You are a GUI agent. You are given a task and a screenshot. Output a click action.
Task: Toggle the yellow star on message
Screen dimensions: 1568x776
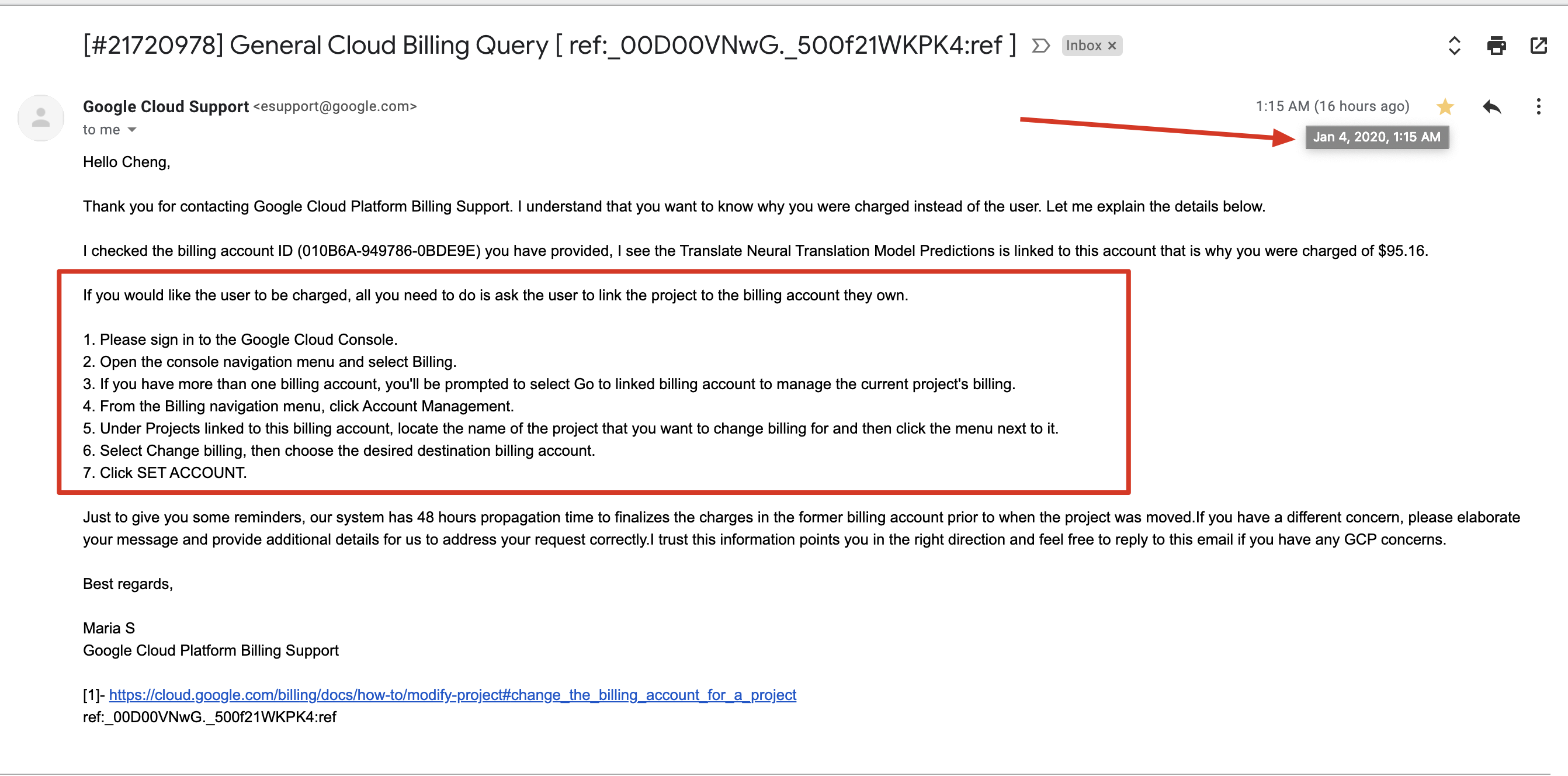pos(1444,107)
